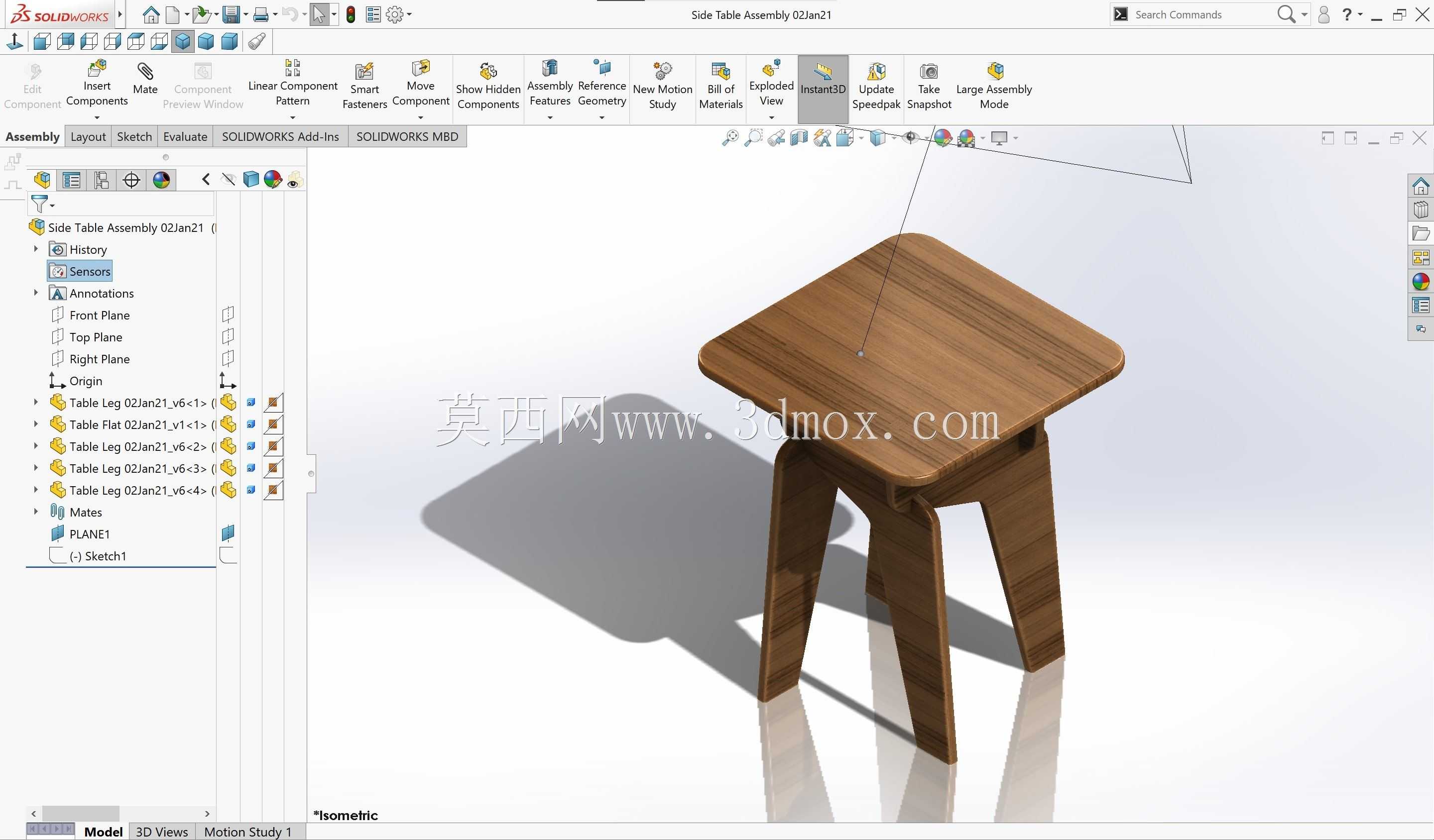The height and width of the screenshot is (840, 1434).
Task: Expand the SOLIDWORKS menu arrow
Action: coord(120,14)
